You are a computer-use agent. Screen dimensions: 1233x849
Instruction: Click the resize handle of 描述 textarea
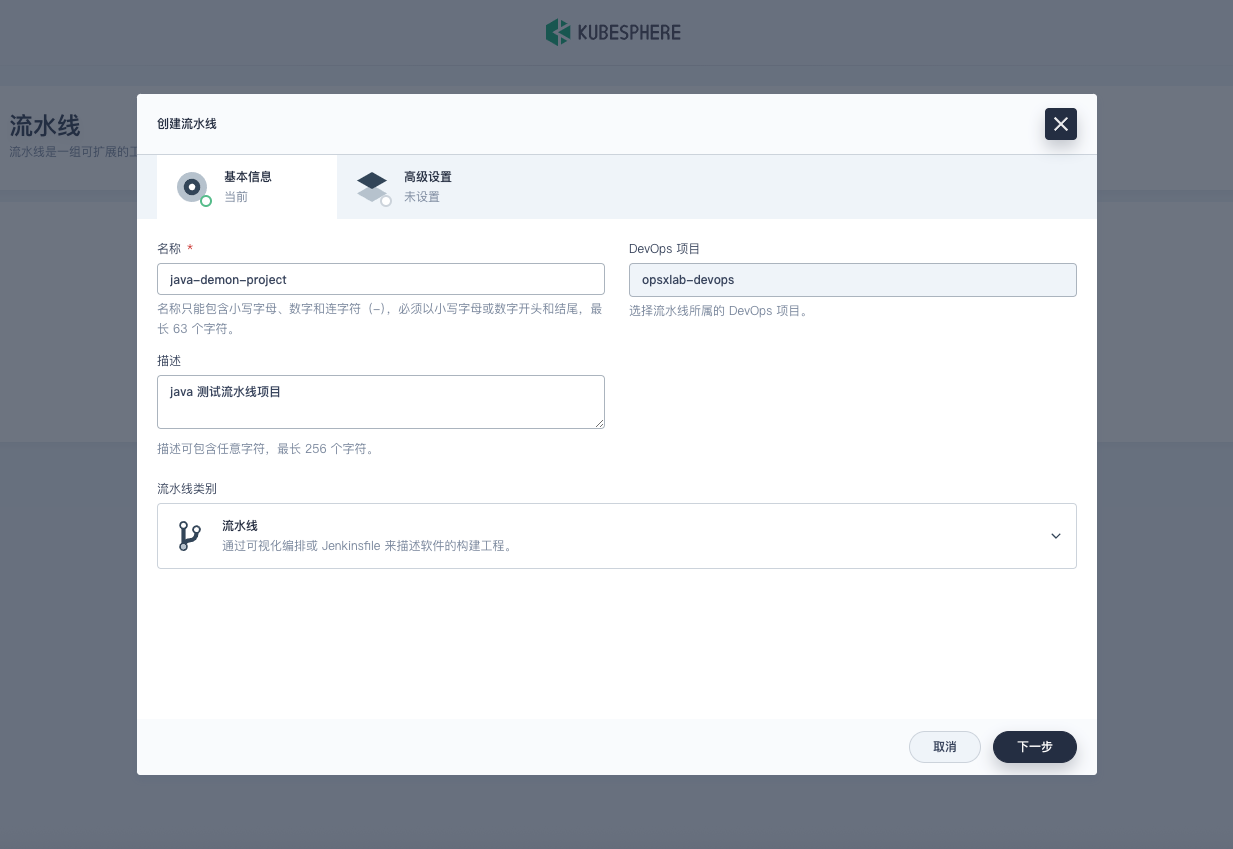coord(599,423)
